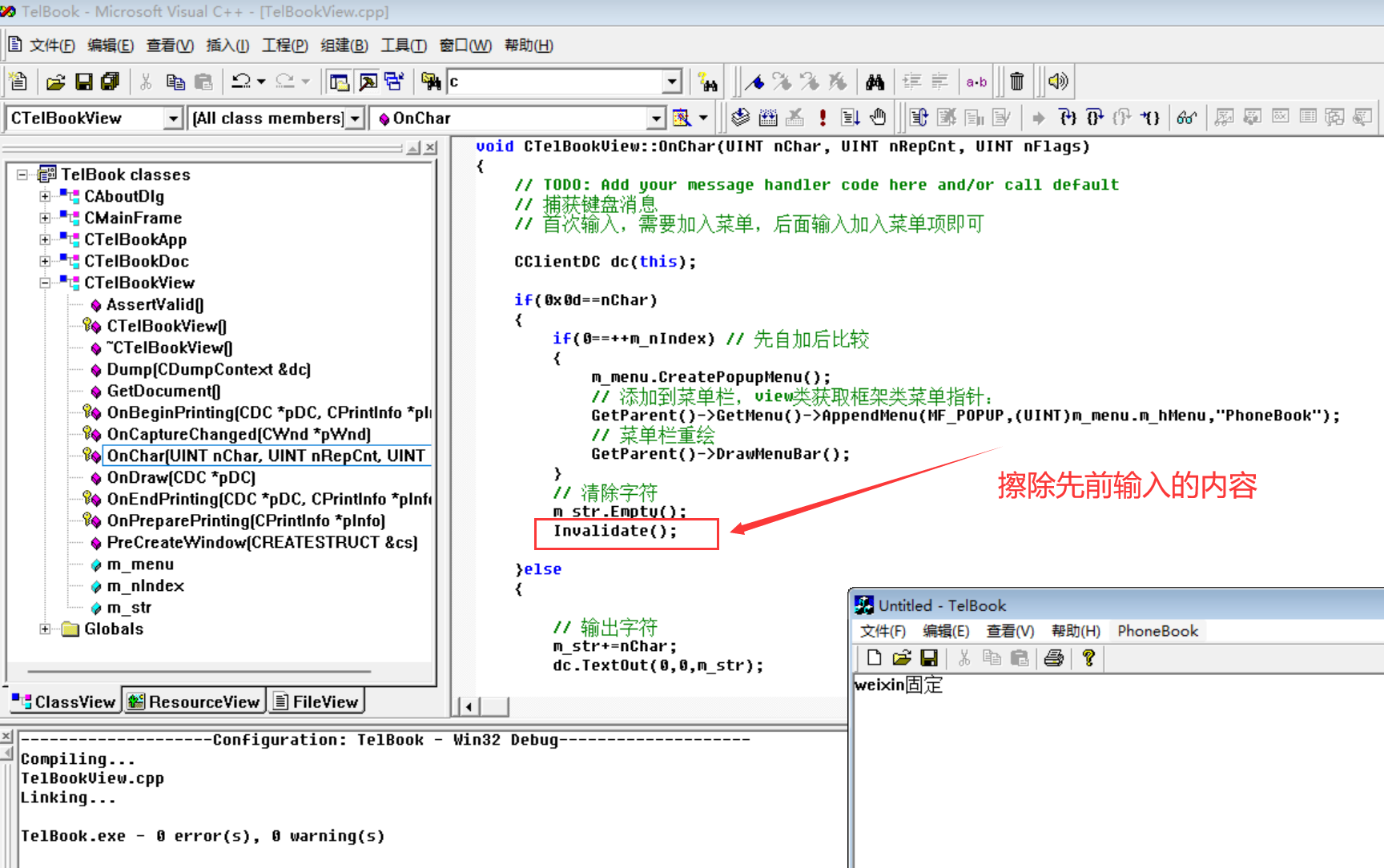This screenshot has height=868, width=1384.
Task: Click the speaker sound icon
Action: 1058,81
